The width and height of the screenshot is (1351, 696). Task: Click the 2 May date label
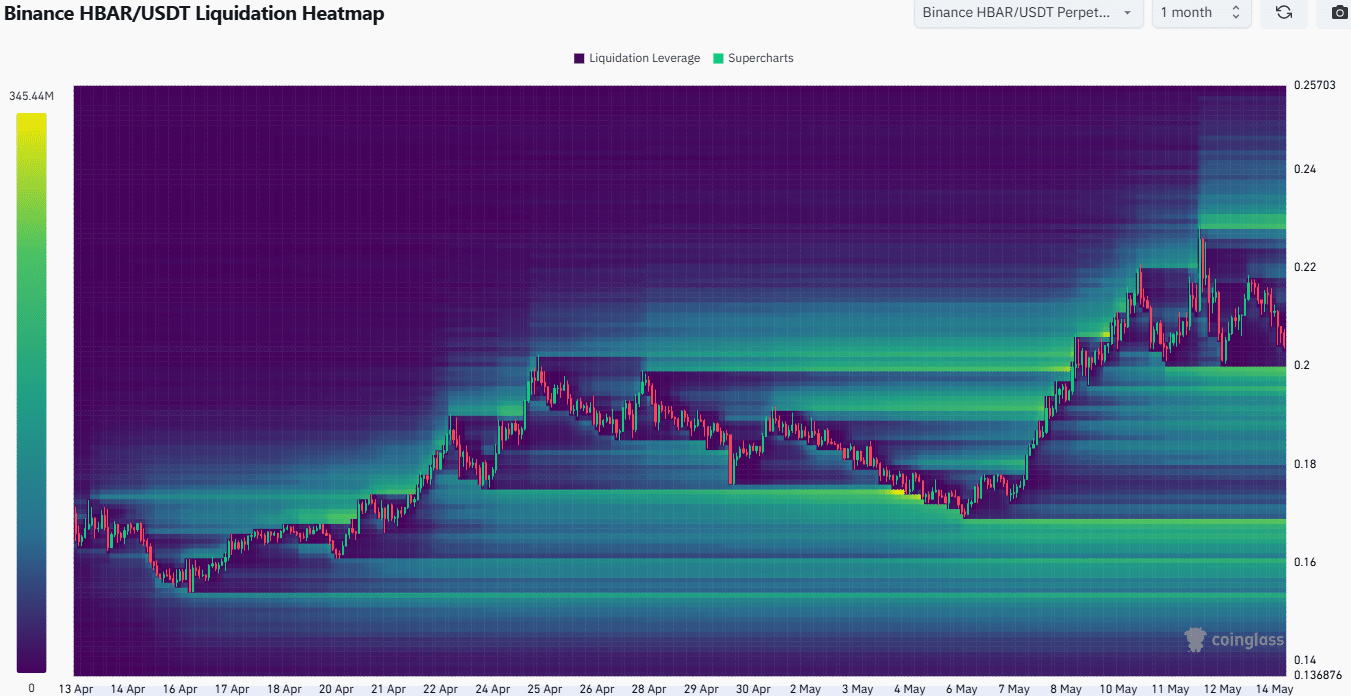[805, 689]
